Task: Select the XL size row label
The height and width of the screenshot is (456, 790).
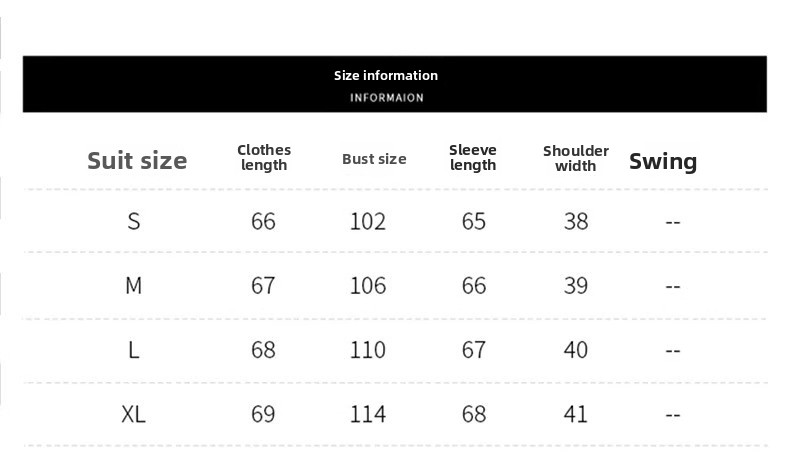Action: [x=134, y=414]
